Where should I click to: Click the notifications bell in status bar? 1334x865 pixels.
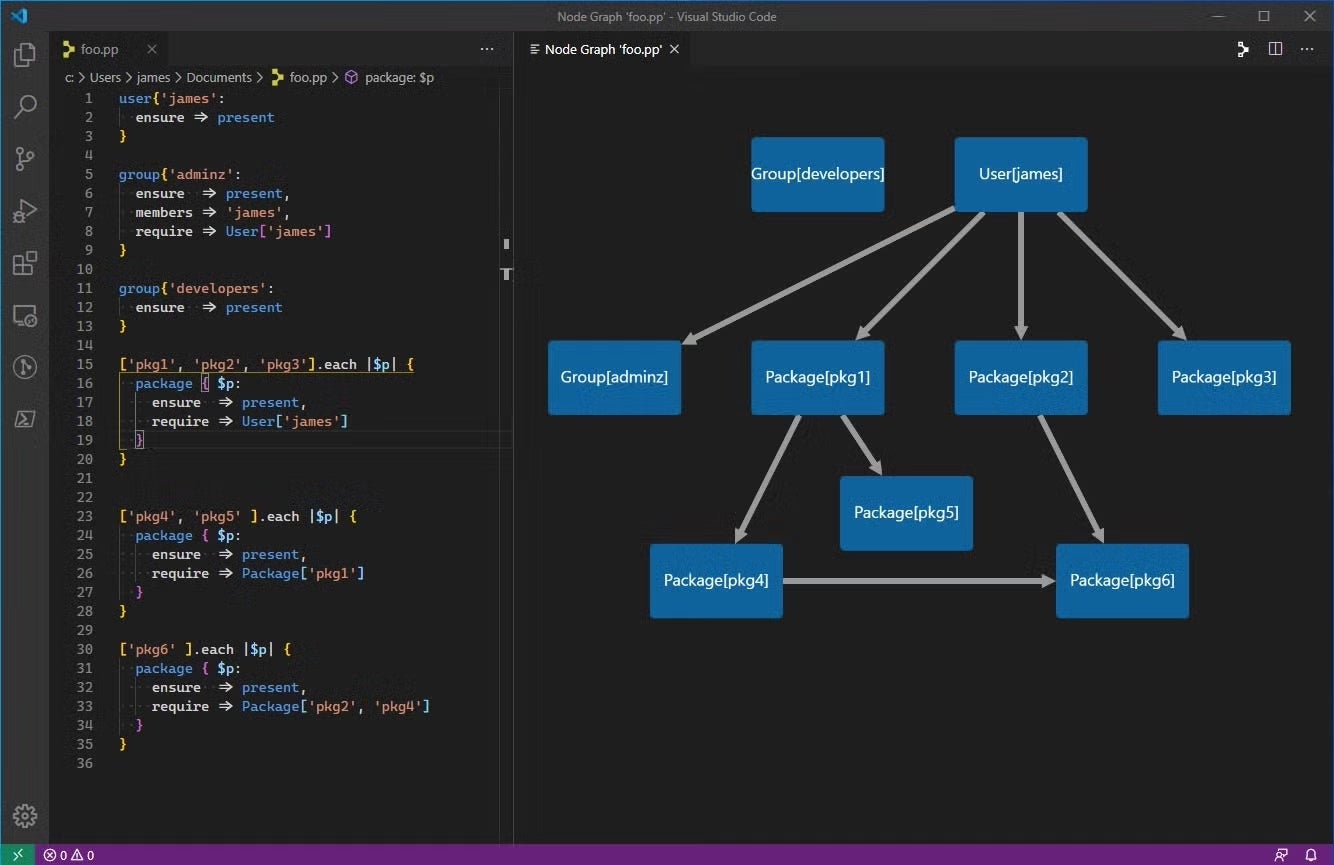tap(1311, 855)
